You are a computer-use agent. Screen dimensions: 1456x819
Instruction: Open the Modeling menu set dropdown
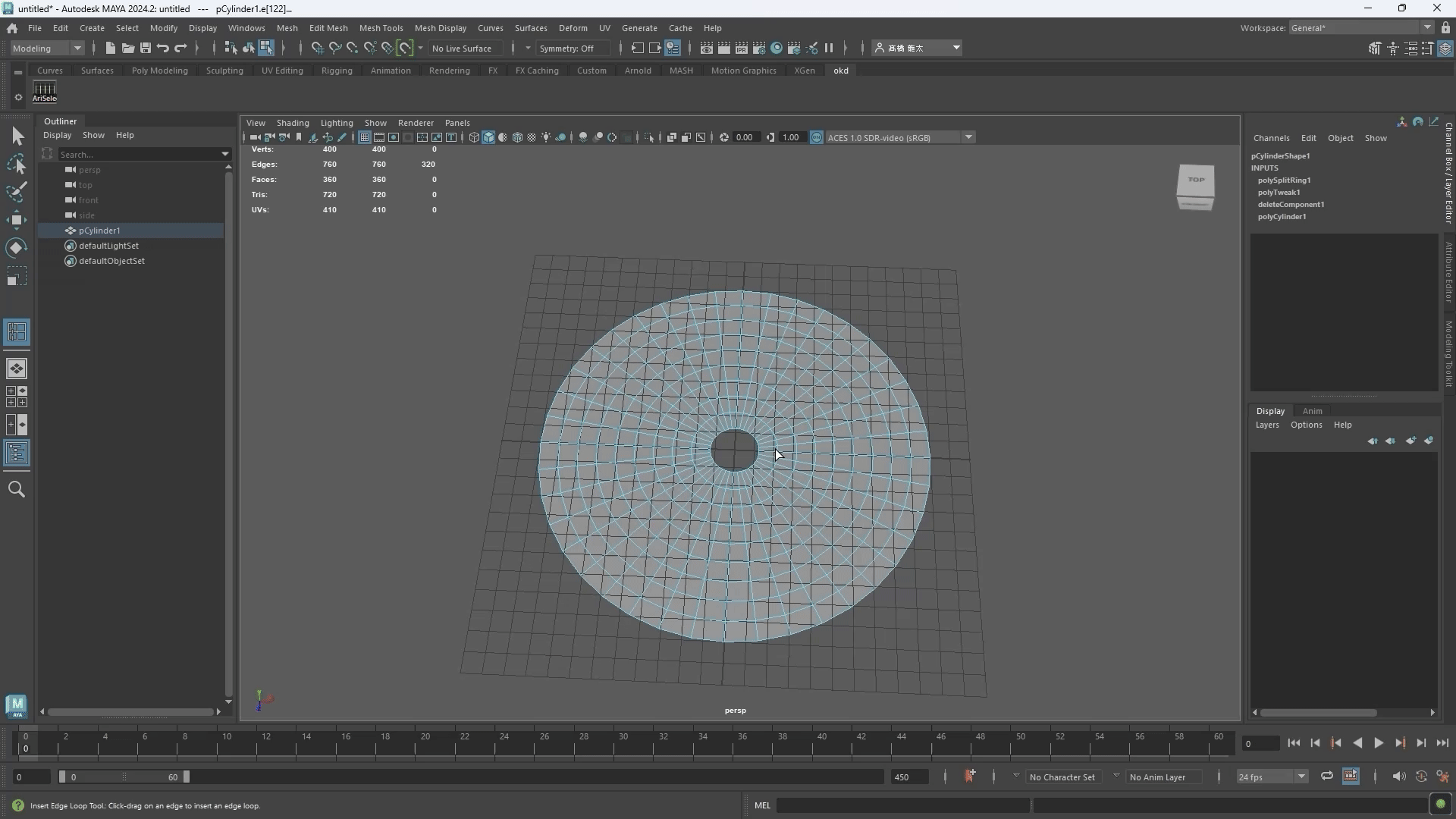click(47, 48)
